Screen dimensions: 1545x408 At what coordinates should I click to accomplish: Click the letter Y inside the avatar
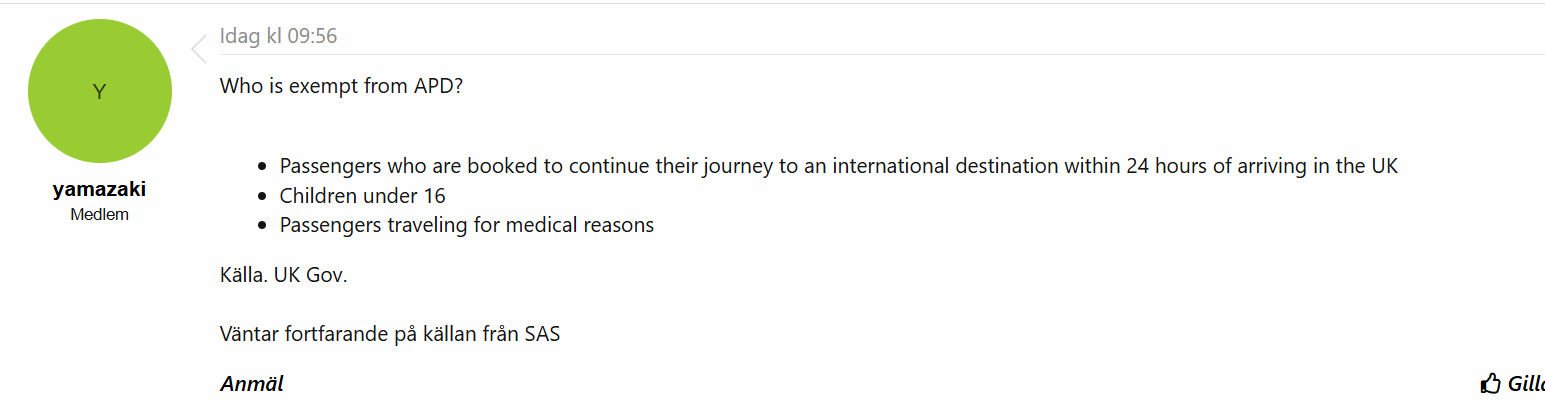point(100,92)
